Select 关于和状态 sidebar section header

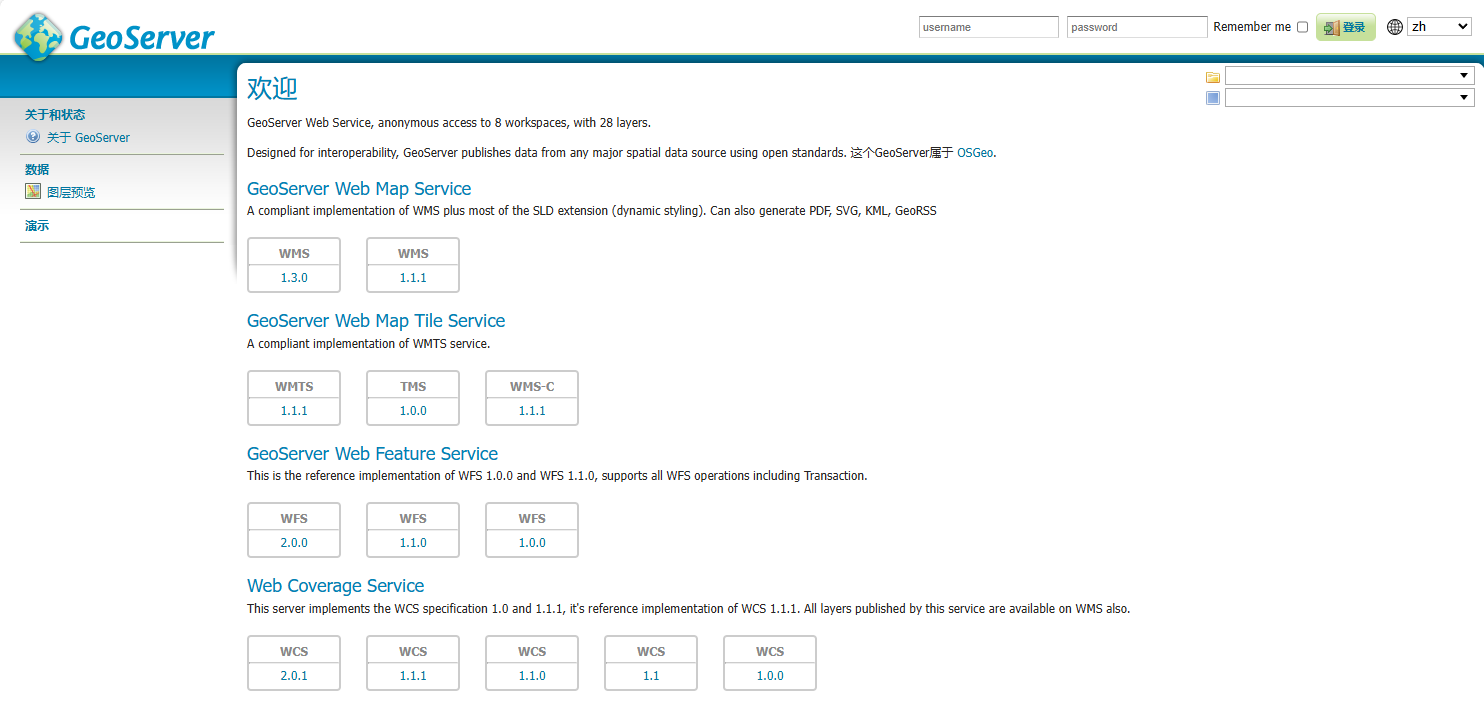[x=55, y=115]
